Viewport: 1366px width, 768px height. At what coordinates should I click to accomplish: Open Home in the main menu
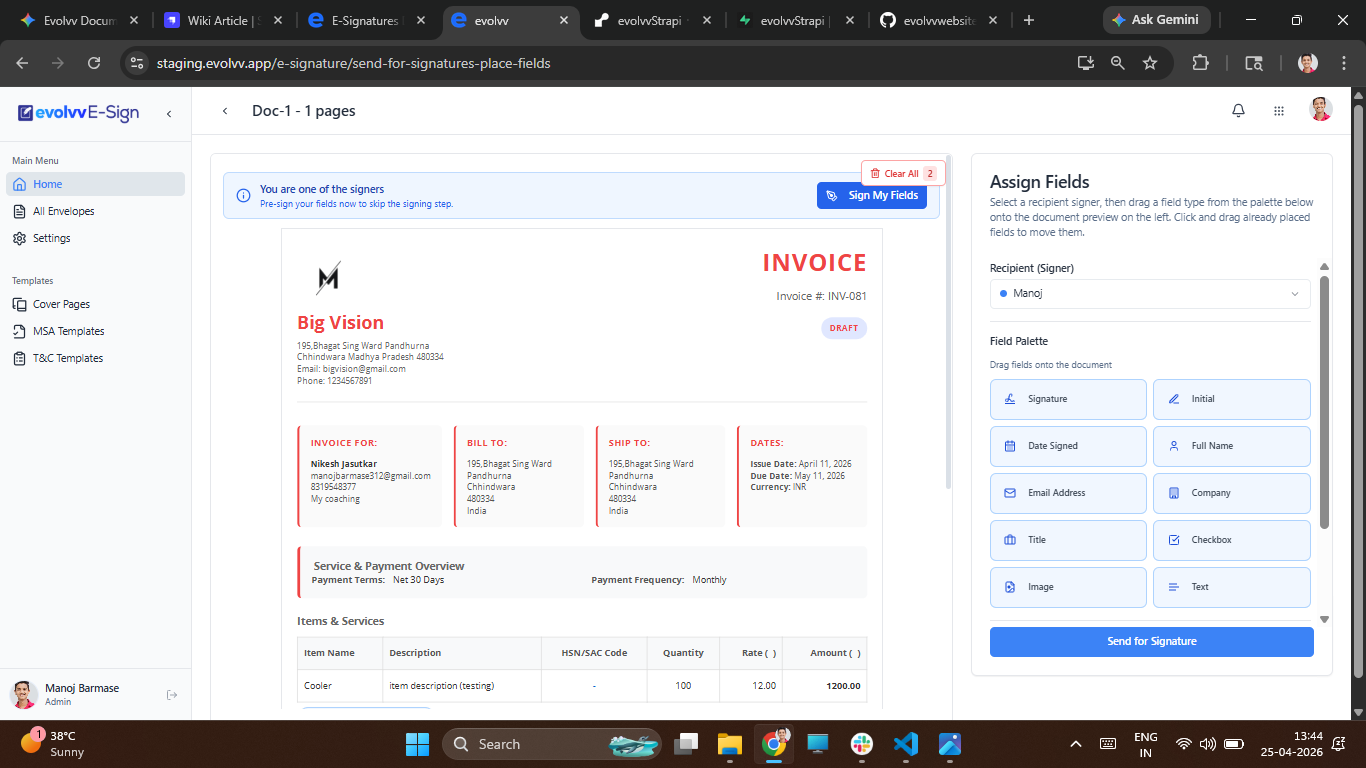[95, 184]
